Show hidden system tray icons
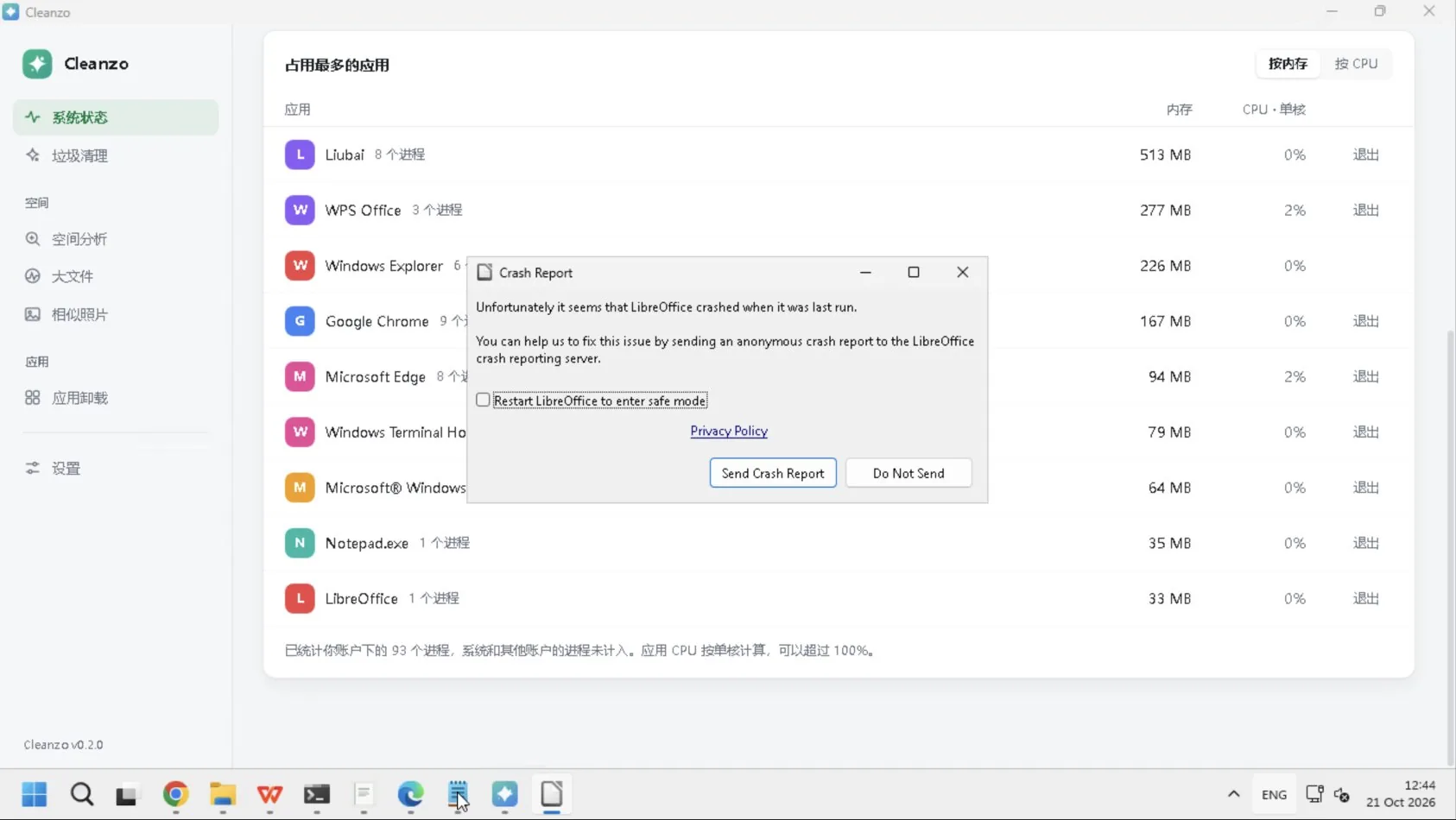The height and width of the screenshot is (820, 1456). 1233,794
